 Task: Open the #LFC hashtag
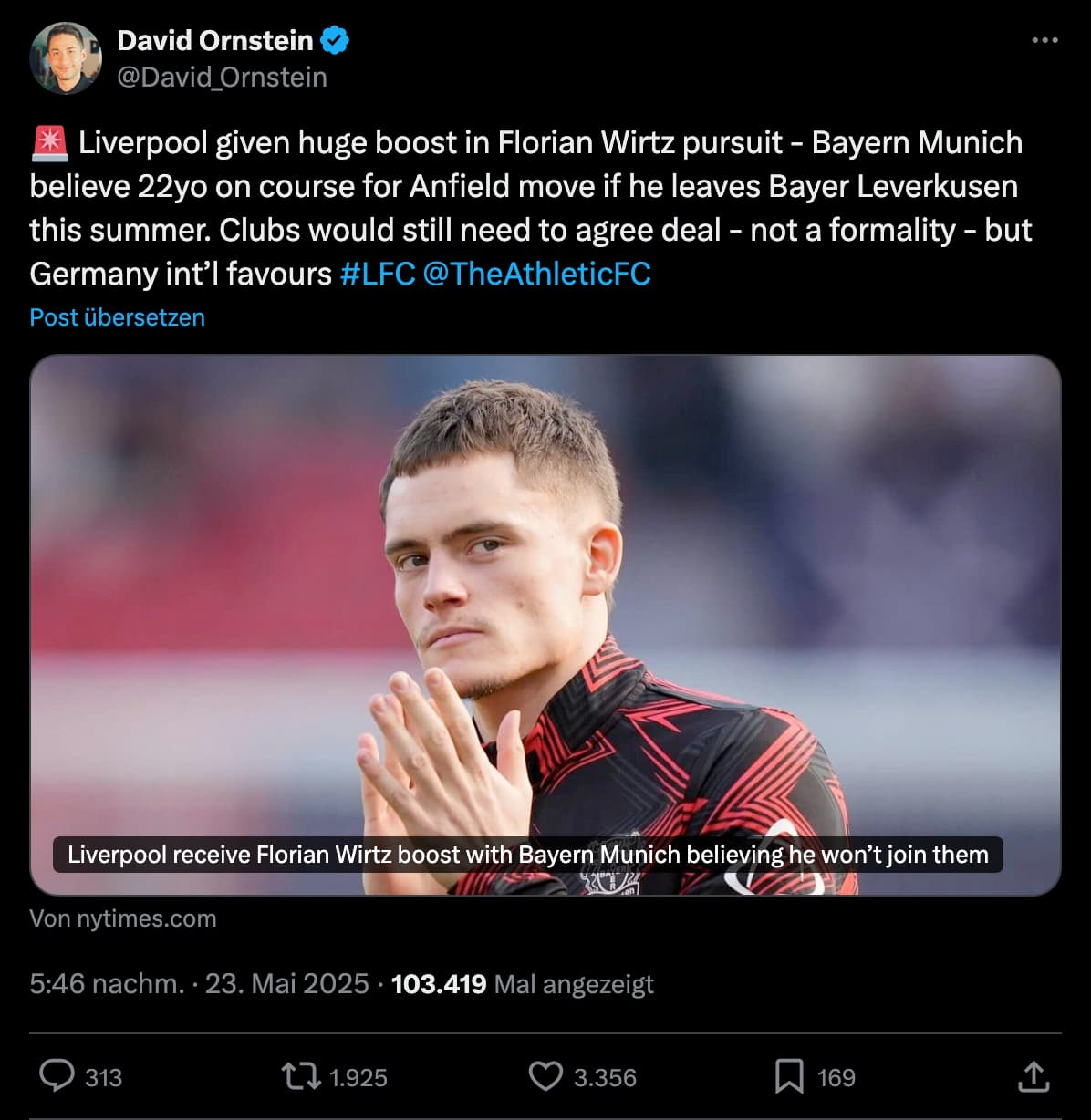[x=378, y=274]
